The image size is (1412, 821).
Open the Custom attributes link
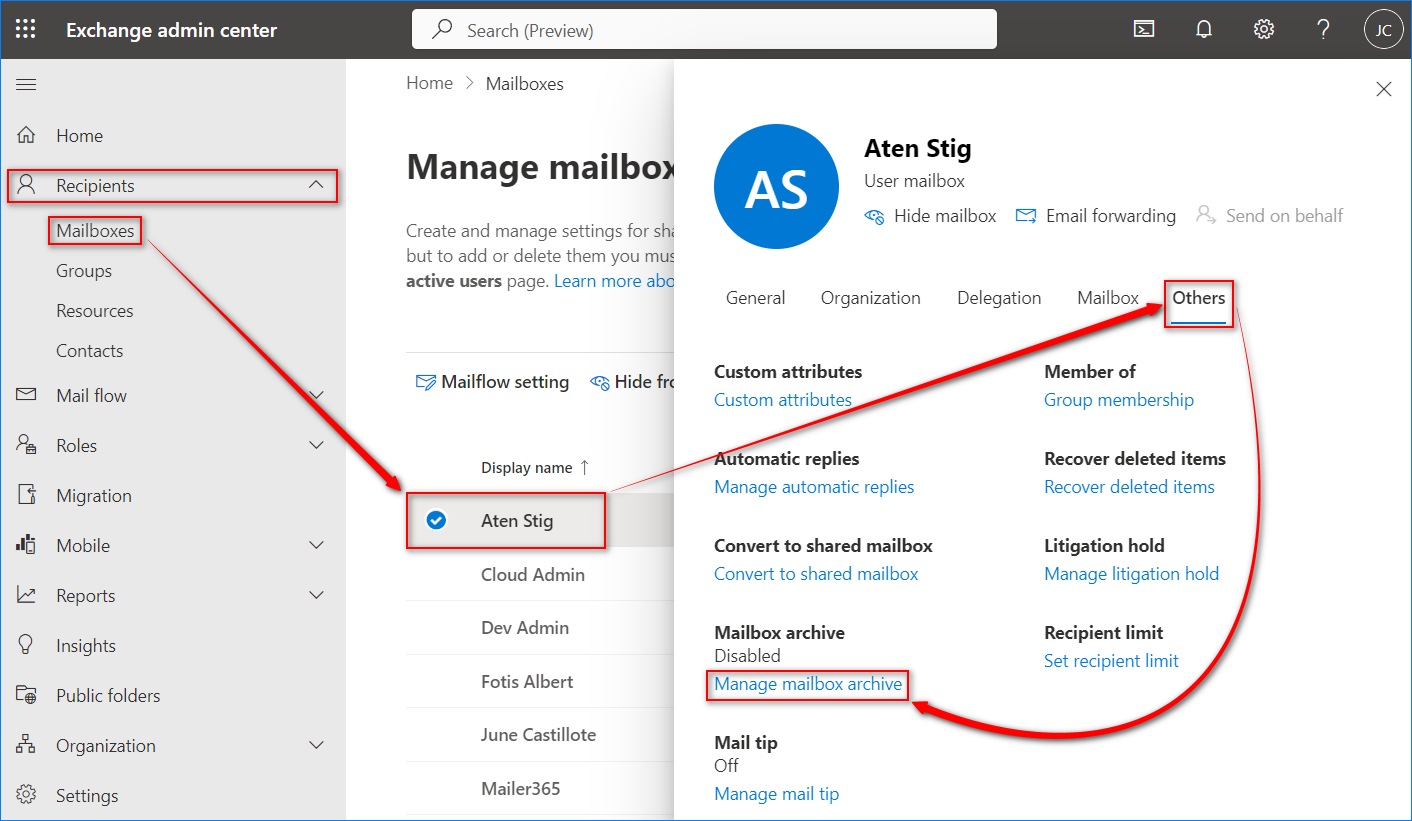tap(783, 400)
